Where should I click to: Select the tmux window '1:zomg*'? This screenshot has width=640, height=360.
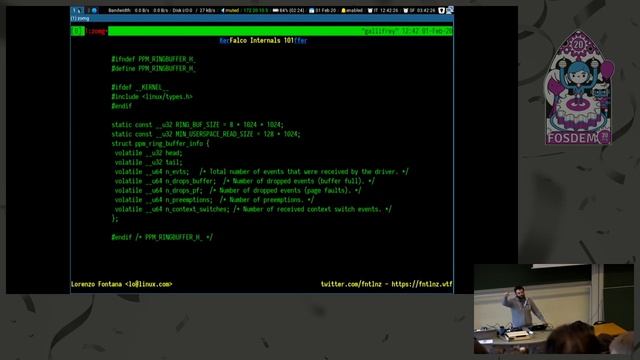coord(96,31)
